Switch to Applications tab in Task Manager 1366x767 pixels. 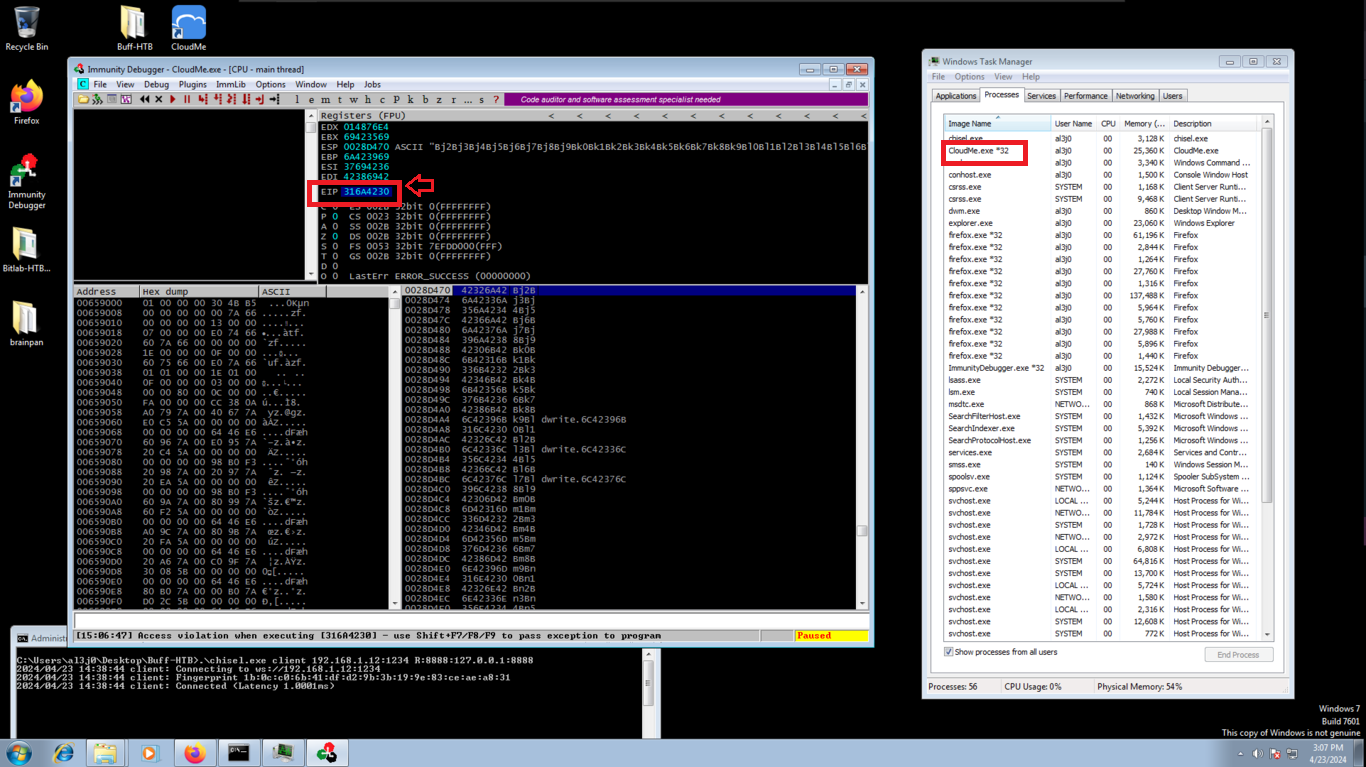tap(956, 96)
